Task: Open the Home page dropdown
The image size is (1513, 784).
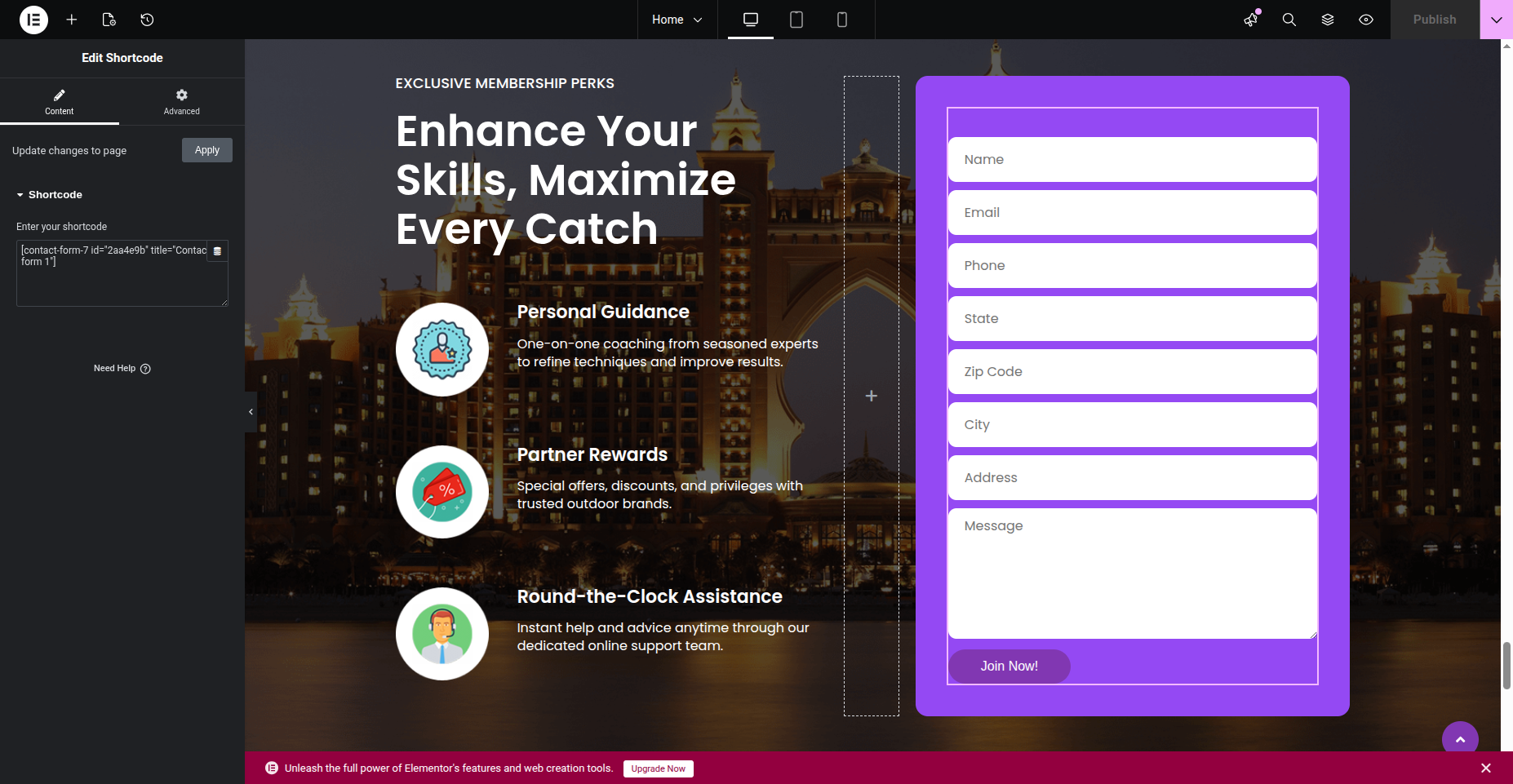Action: [x=677, y=20]
